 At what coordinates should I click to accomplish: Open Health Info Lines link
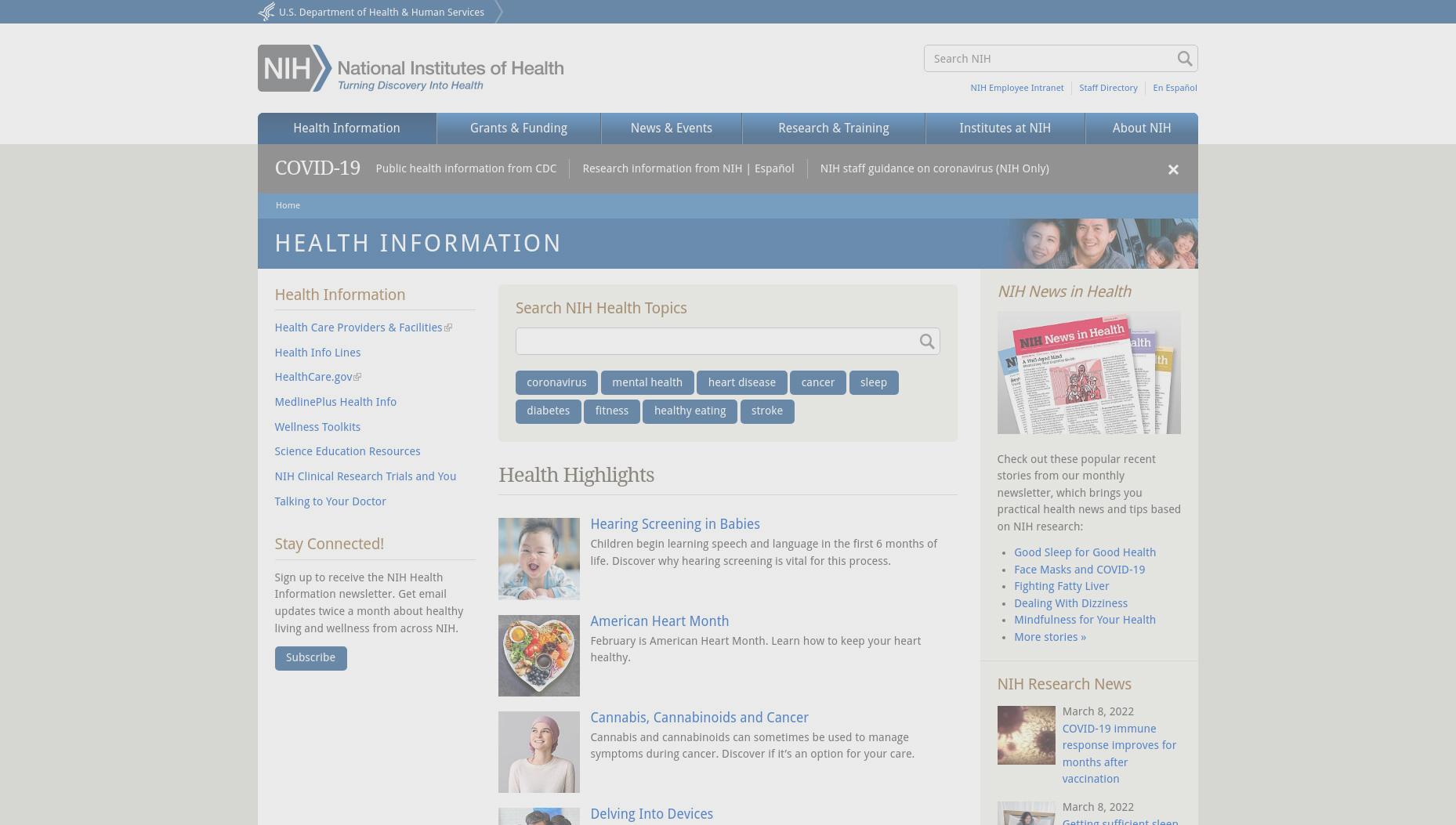tap(317, 353)
